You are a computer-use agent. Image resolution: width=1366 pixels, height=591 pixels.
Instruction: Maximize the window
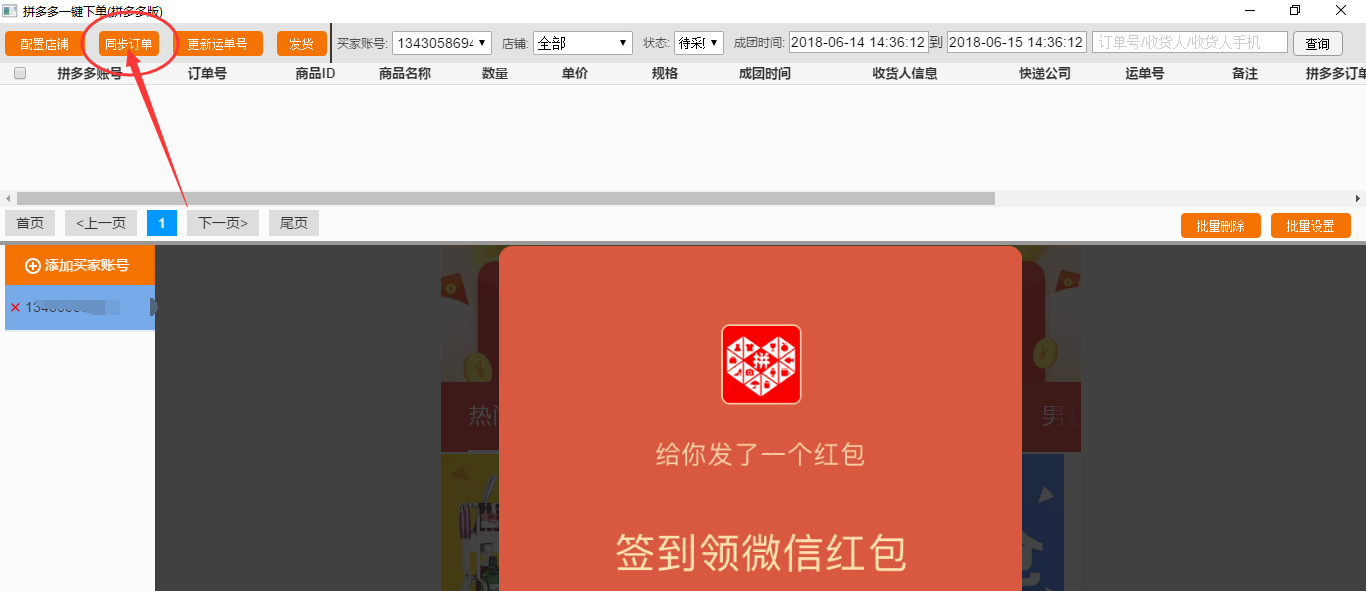(1295, 10)
